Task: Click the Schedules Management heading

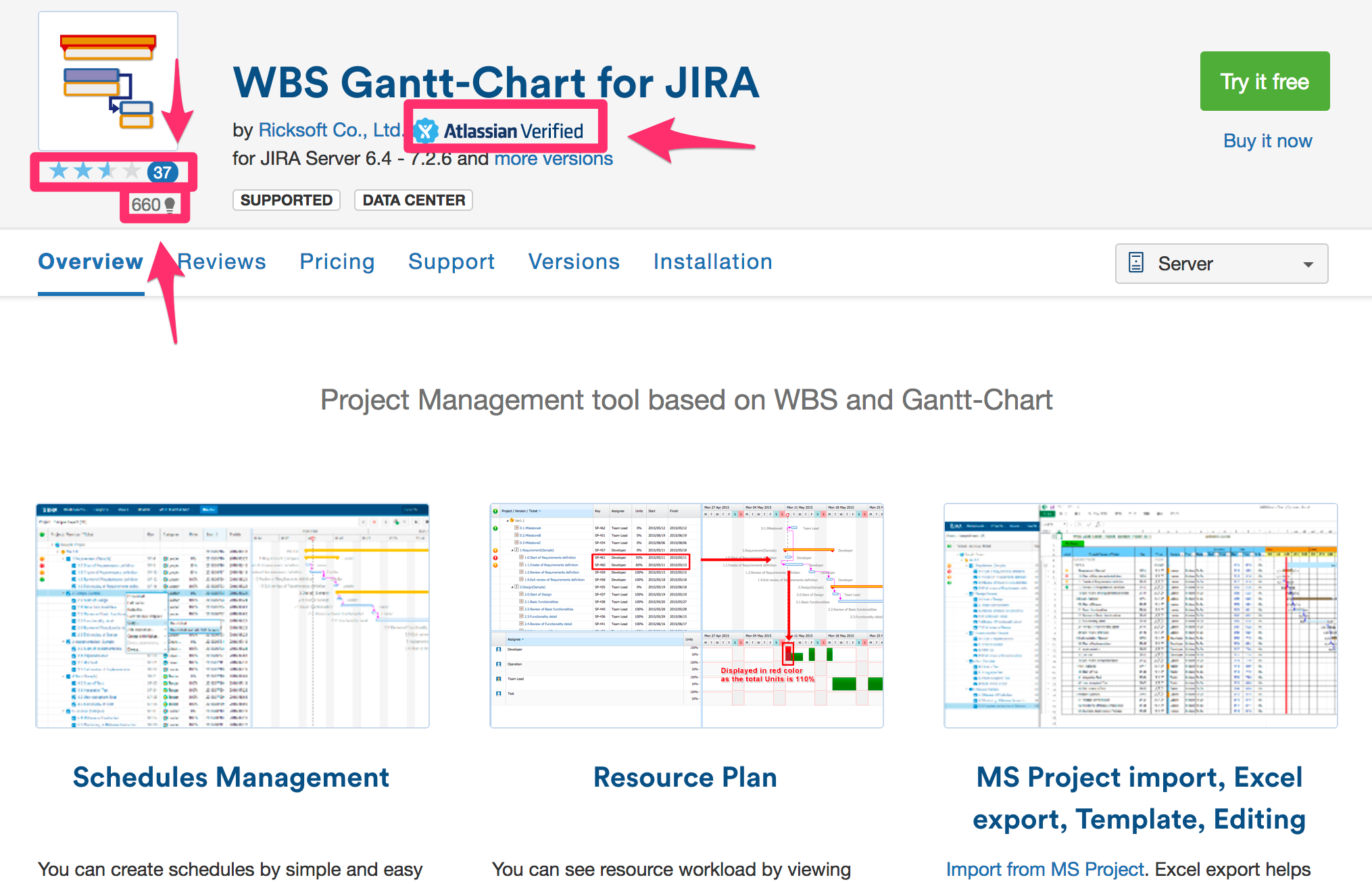Action: (231, 777)
